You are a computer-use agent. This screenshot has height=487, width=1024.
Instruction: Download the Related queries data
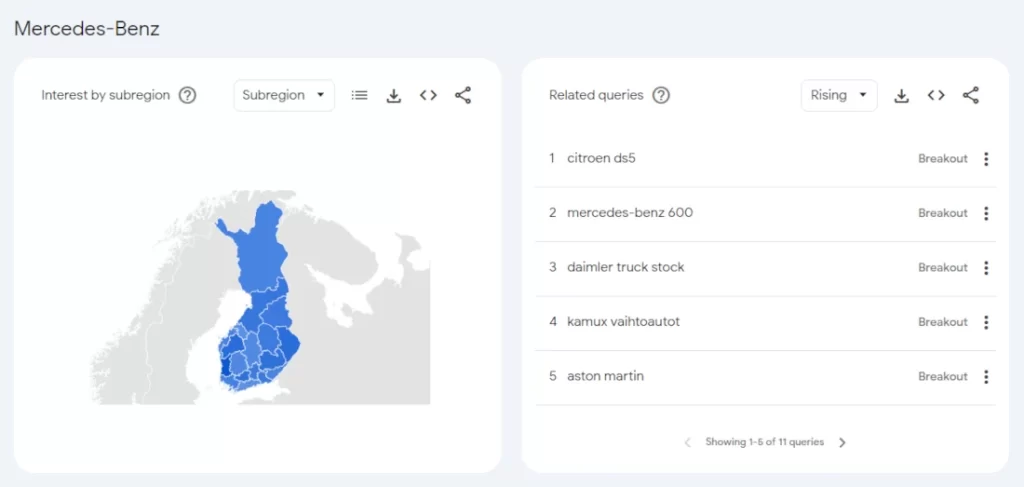(901, 95)
